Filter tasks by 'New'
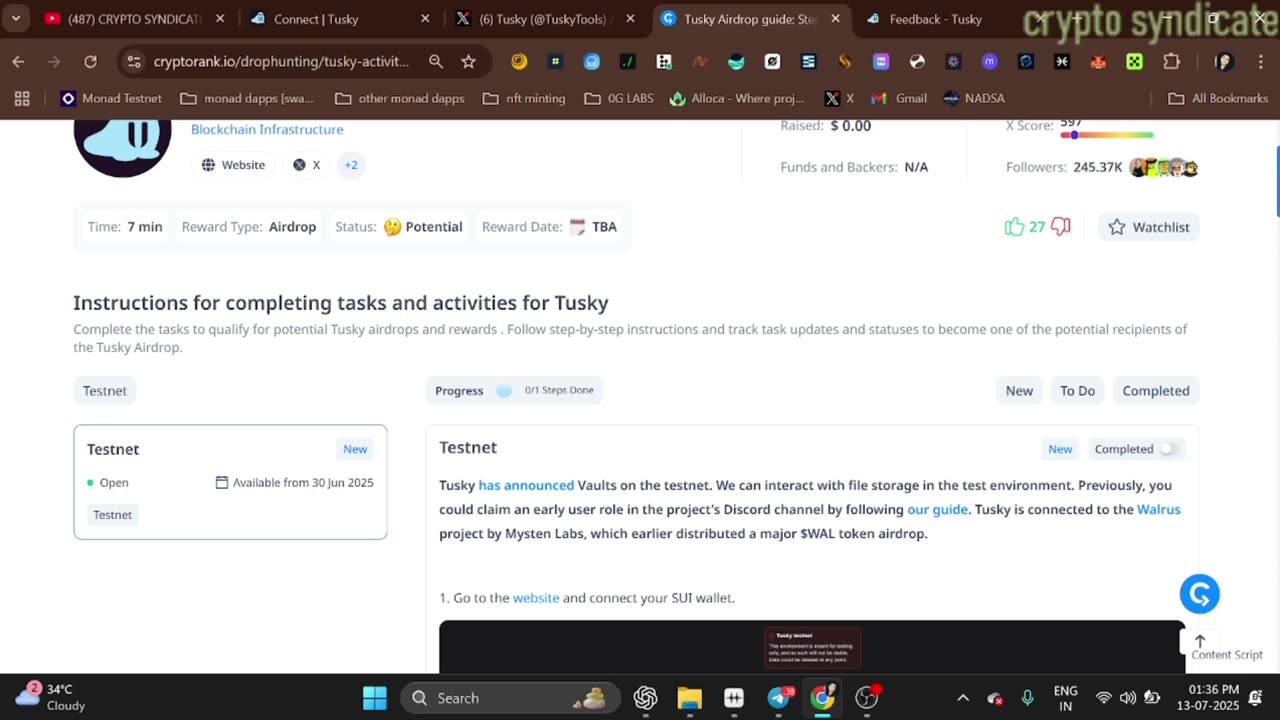 pos(1019,391)
